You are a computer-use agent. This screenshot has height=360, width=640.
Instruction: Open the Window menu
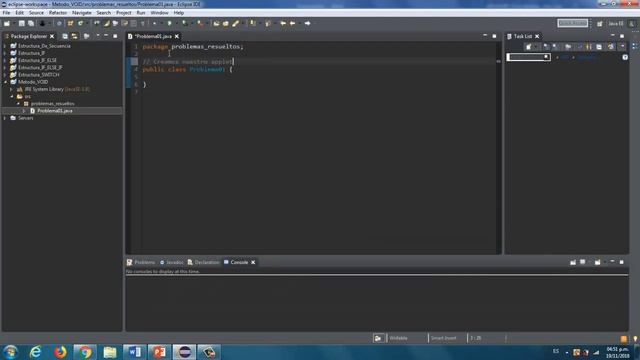tap(159, 13)
